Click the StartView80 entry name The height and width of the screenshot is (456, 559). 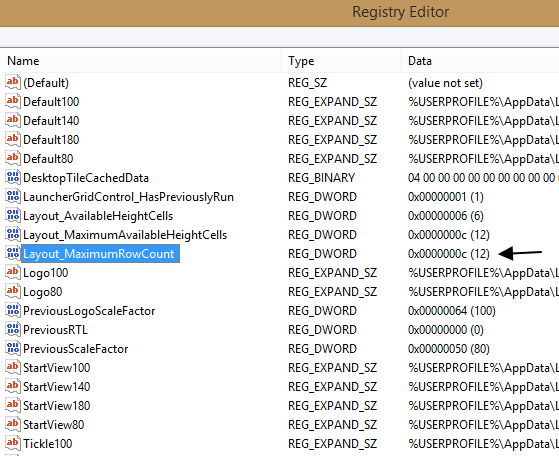coord(54,424)
